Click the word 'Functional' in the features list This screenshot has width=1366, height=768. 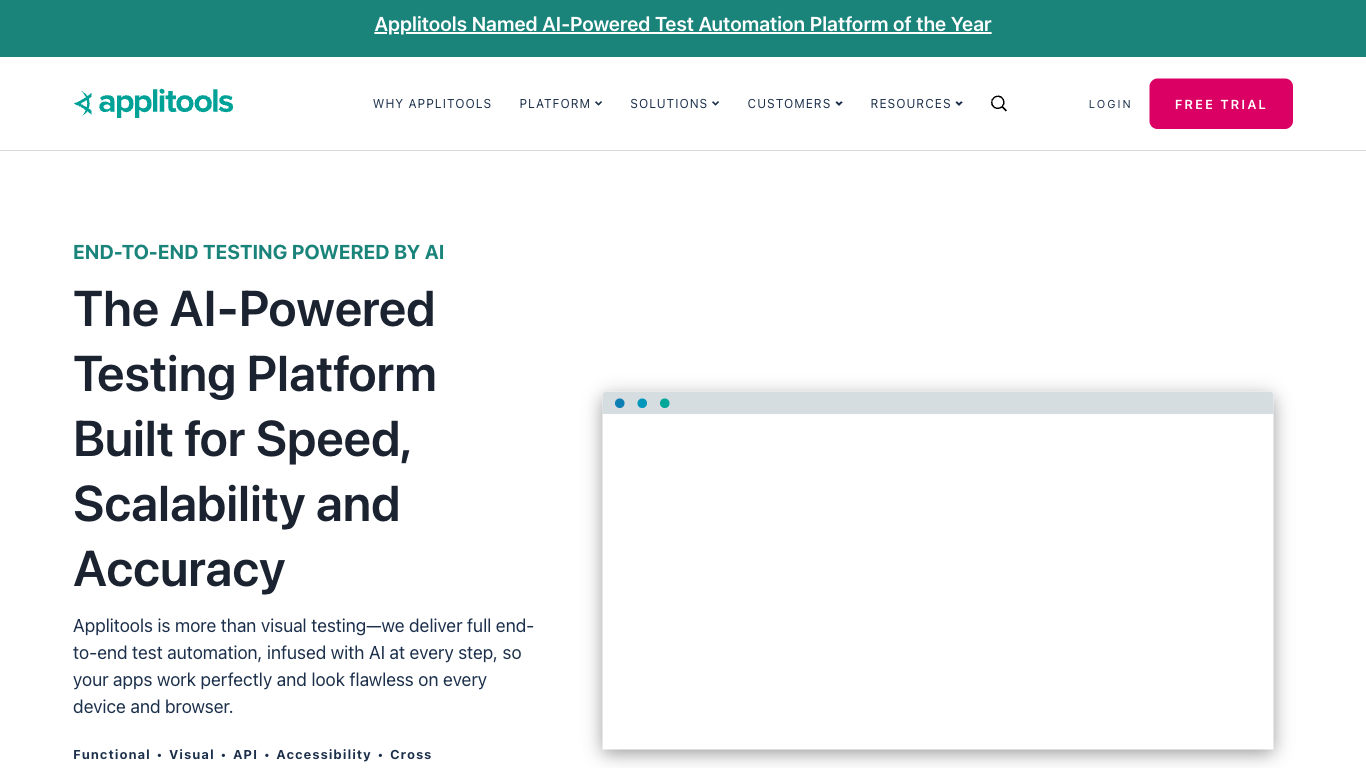pos(112,755)
